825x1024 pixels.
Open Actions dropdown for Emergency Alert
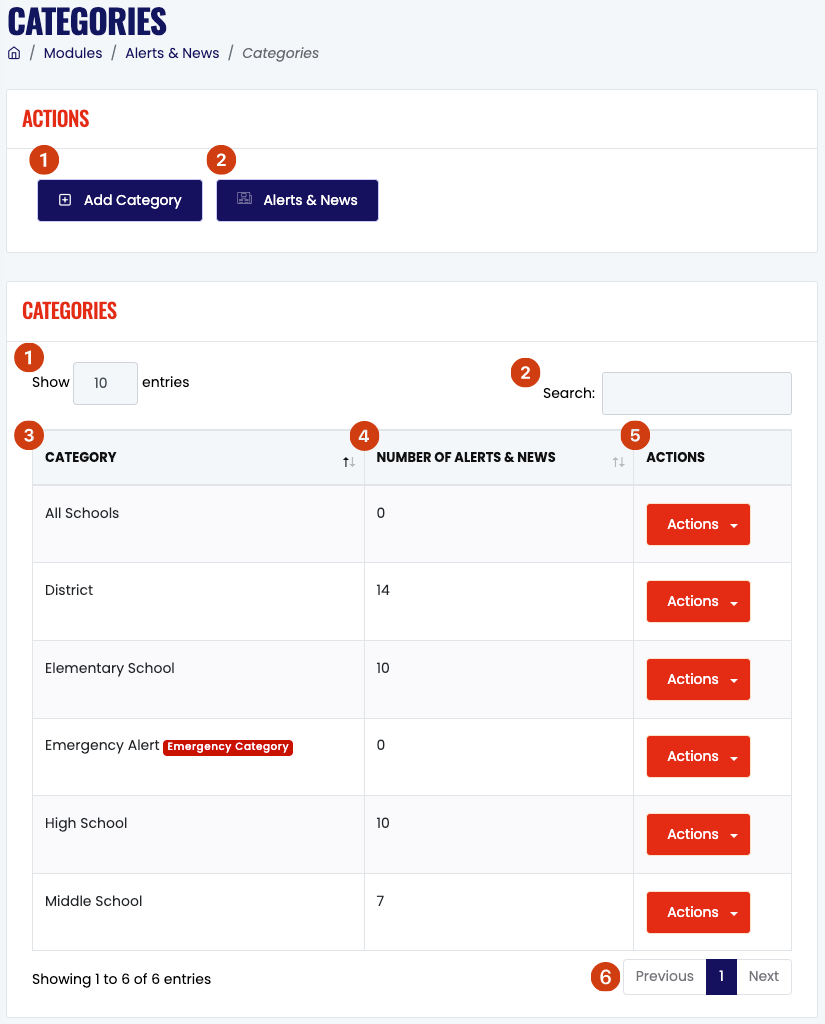tap(698, 756)
